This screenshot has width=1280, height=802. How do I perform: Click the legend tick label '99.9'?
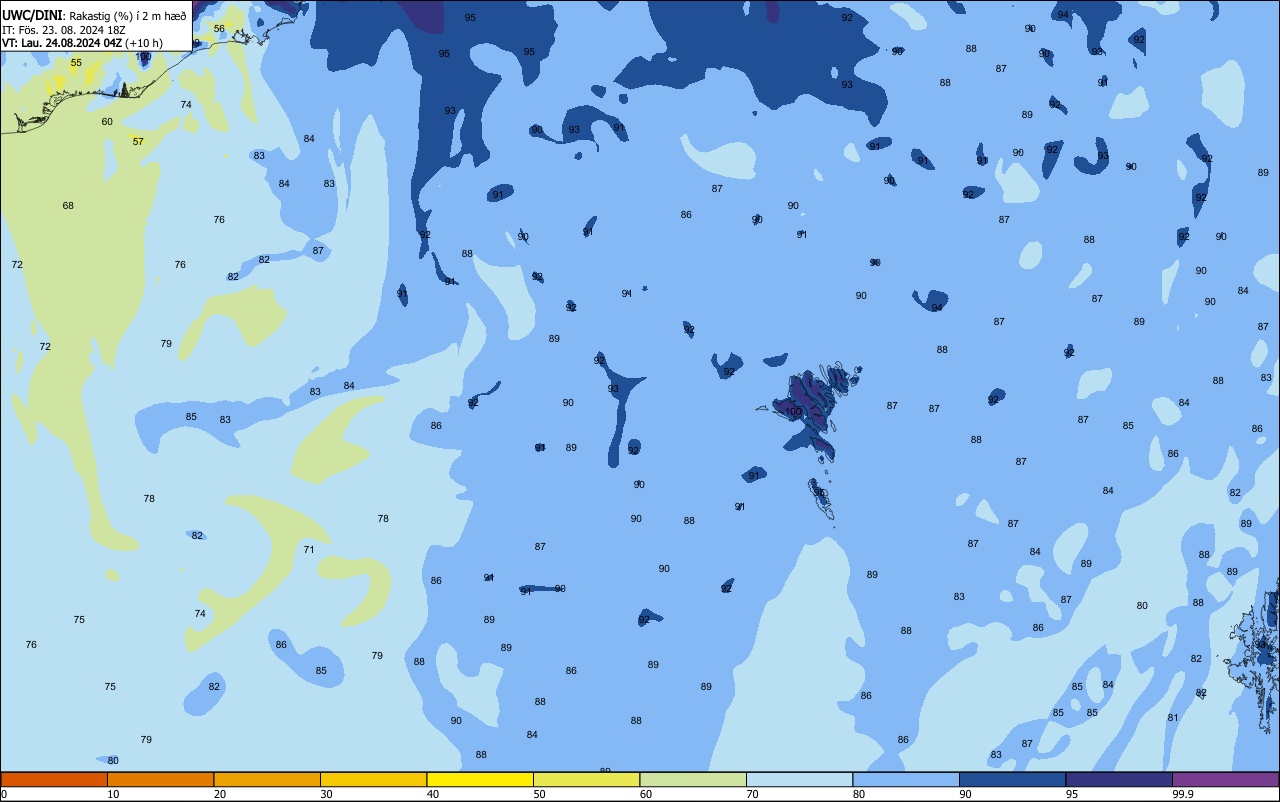(x=1184, y=794)
